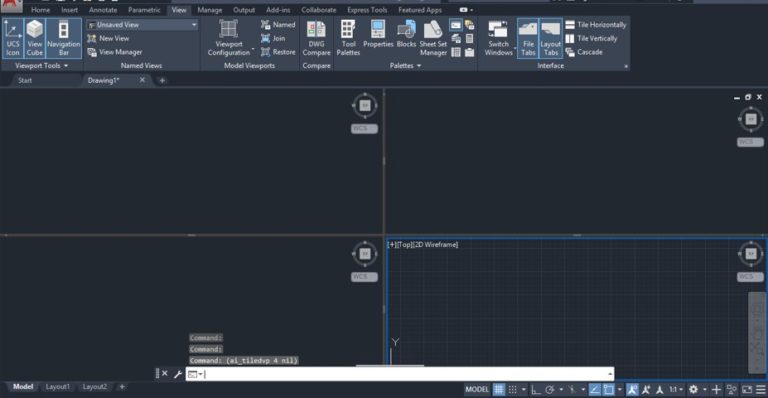Click the command line wrench customize icon
The image size is (768, 398).
tap(178, 374)
